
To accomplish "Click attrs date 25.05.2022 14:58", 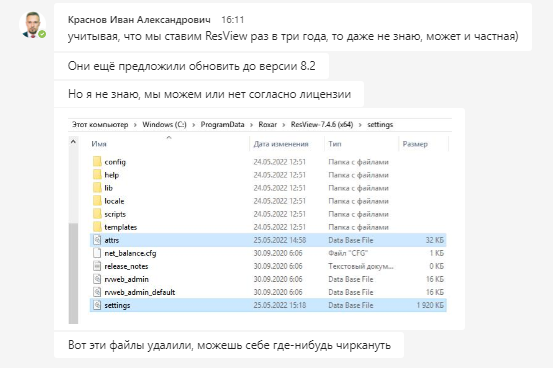I will [280, 240].
